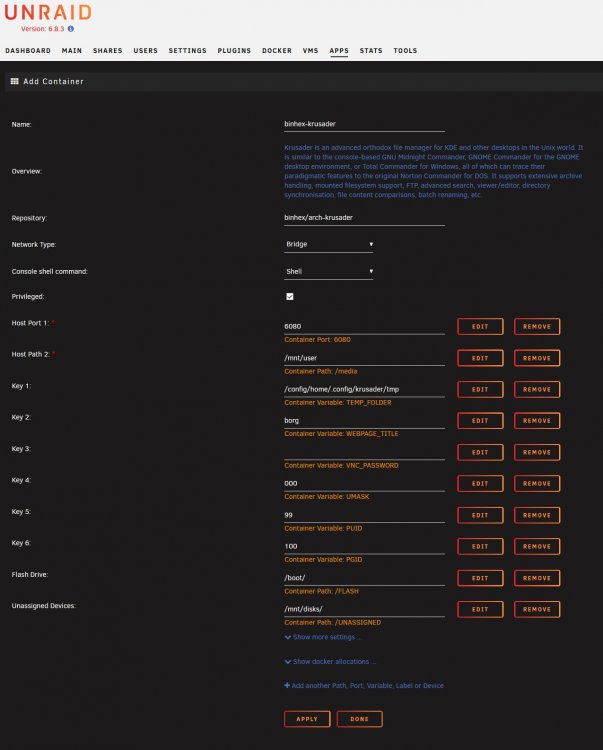Click the Done button
The width and height of the screenshot is (603, 750).
coord(360,719)
